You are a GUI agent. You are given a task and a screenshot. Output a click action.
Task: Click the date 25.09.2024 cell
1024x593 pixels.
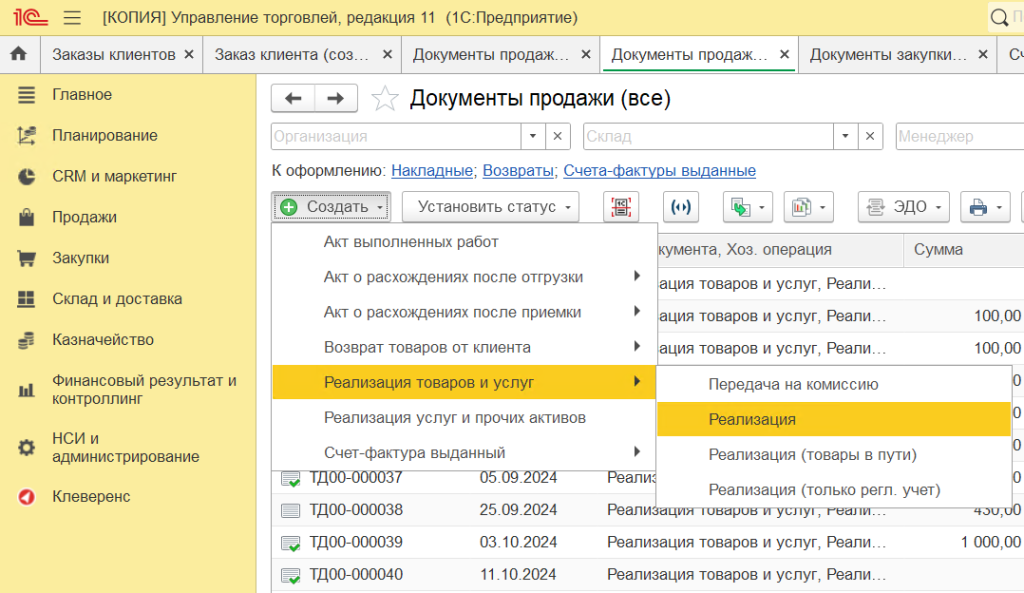[x=518, y=510]
